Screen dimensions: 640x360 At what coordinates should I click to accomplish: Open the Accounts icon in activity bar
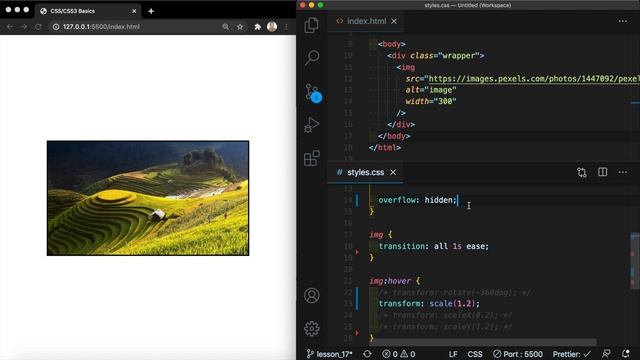[311, 296]
